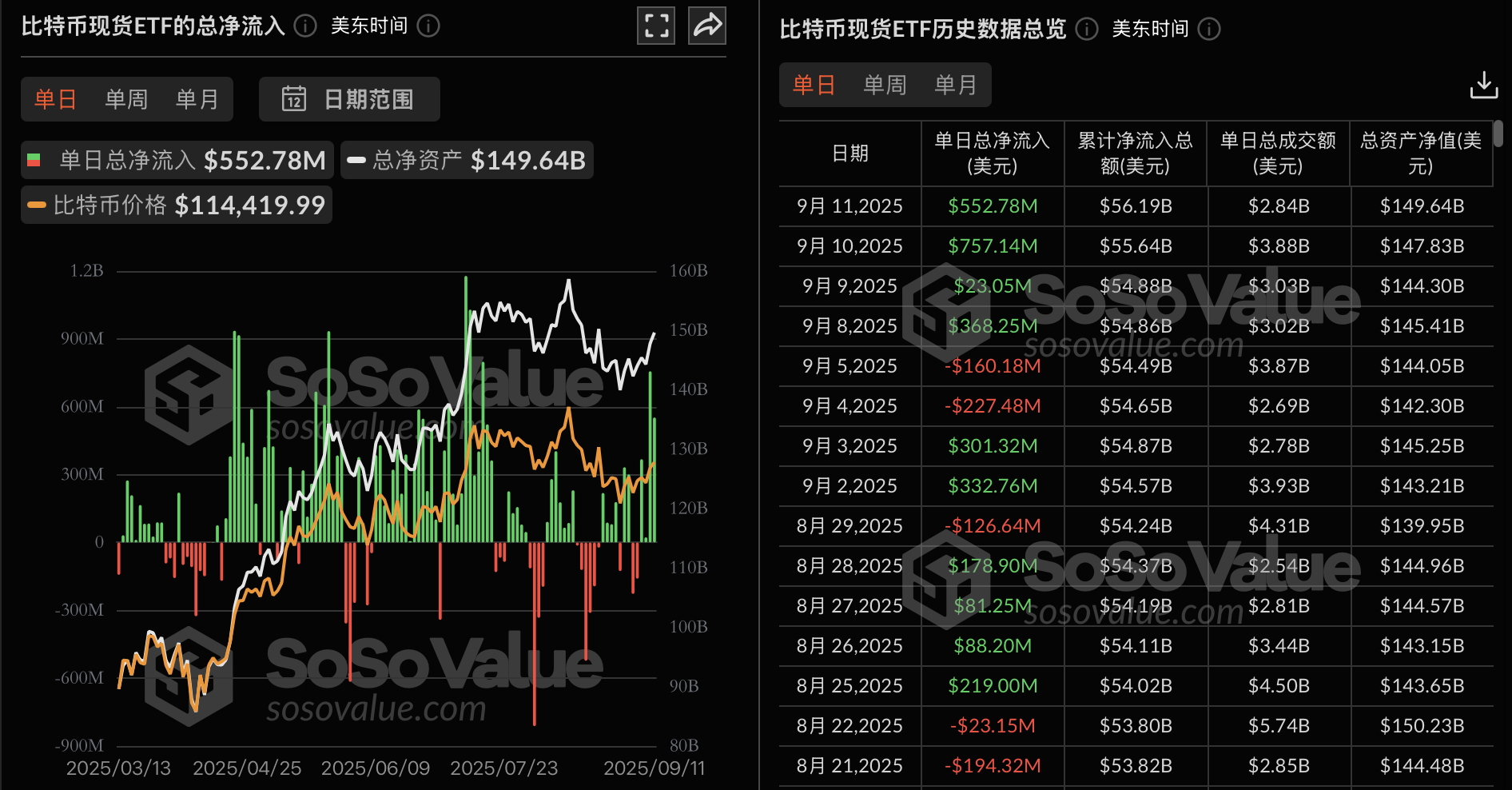Click the 2025/09/11 x-axis date label
Image resolution: width=1512 pixels, height=790 pixels.
click(654, 768)
